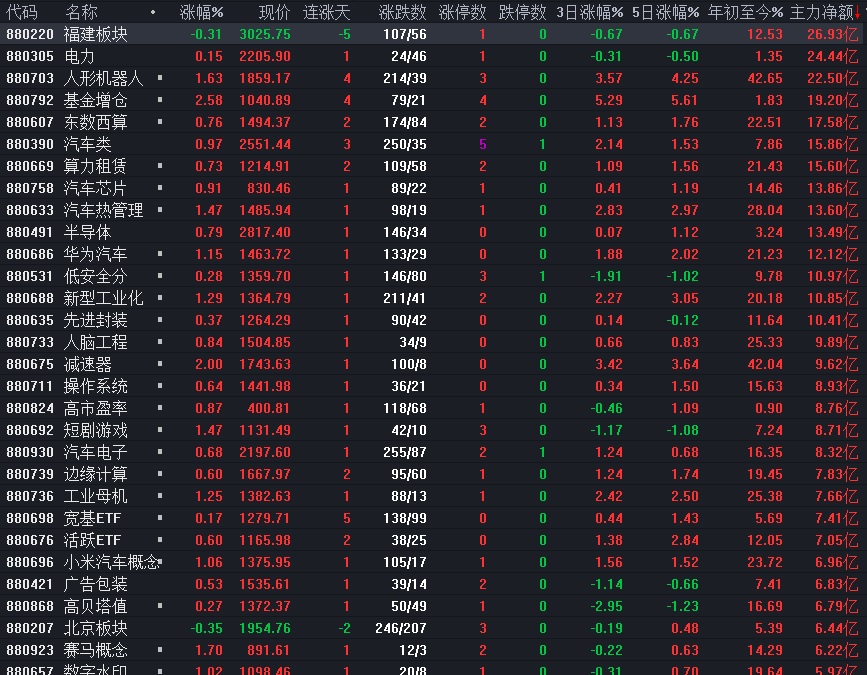
Task: Select the 活跃ETF row
Action: (434, 540)
